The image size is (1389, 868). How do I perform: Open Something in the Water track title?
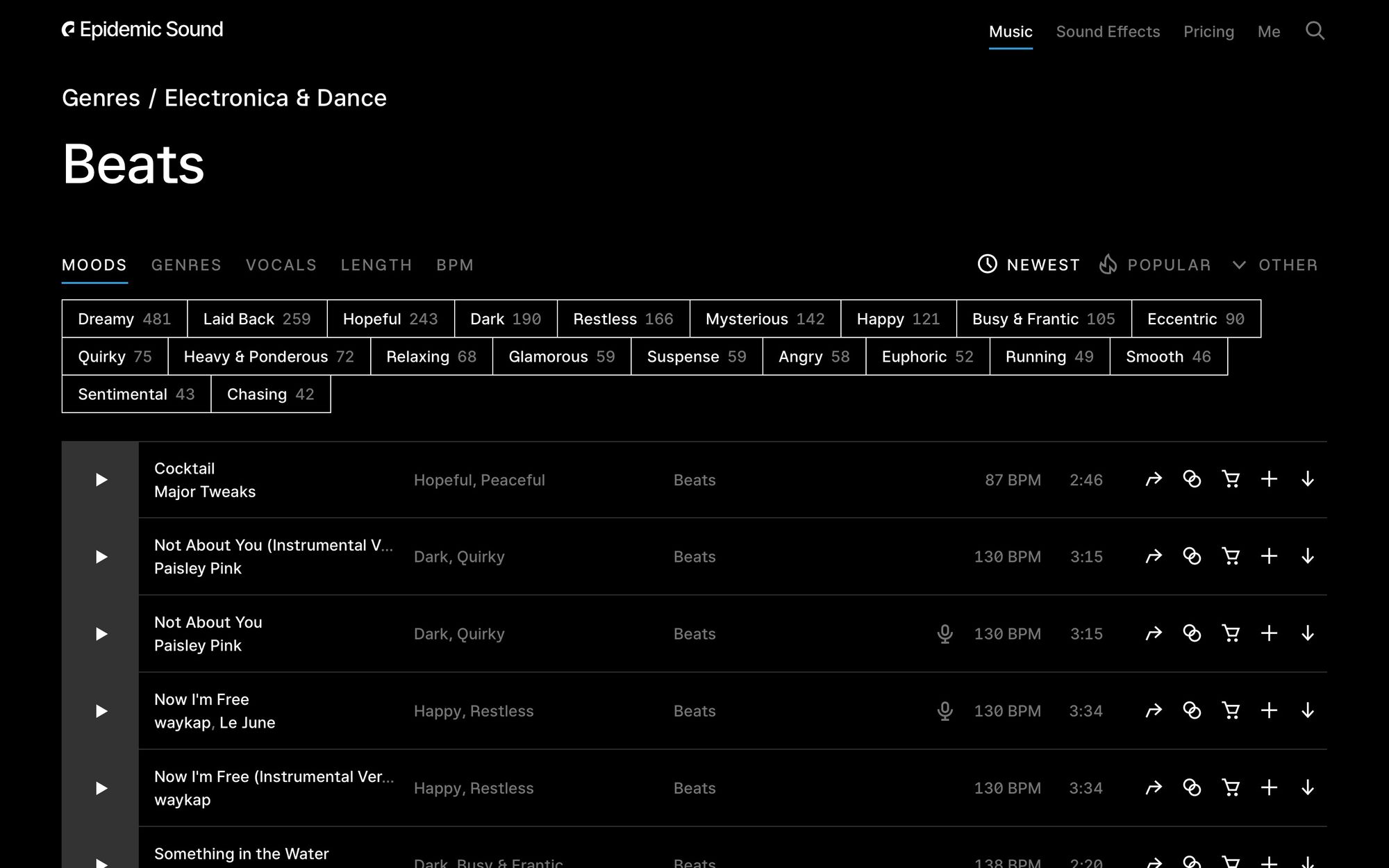tap(242, 853)
